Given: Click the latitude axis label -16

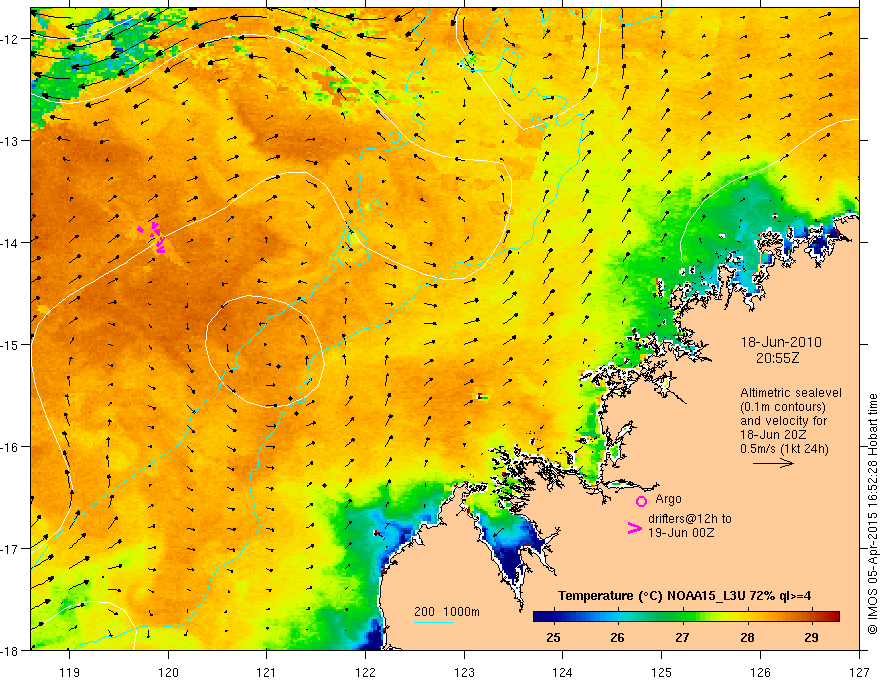Looking at the screenshot, I should click(x=10, y=447).
